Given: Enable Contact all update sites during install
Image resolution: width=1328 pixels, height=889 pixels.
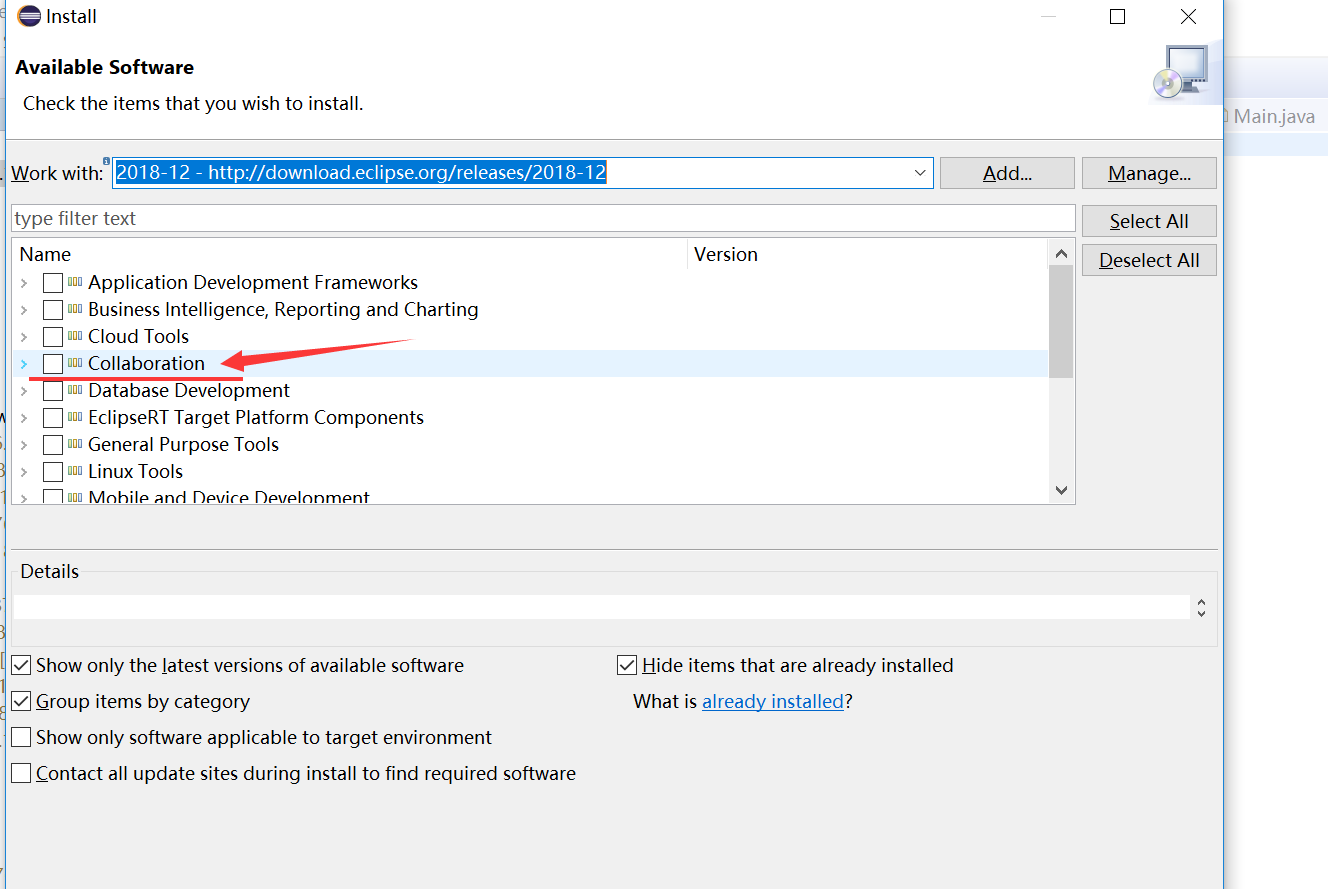Looking at the screenshot, I should [21, 772].
